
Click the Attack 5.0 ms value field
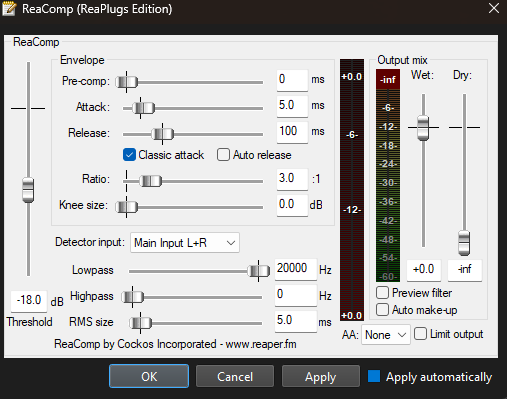coord(292,106)
